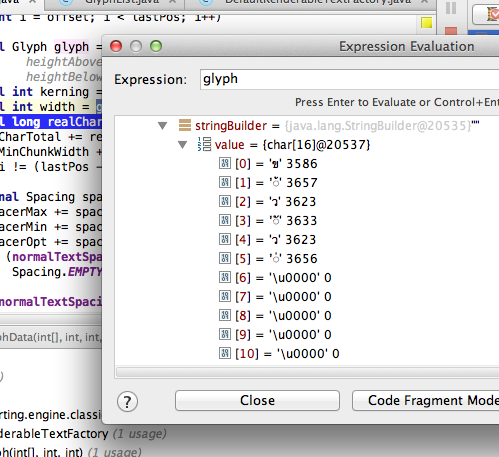Select row [3] with value 3633
The width and height of the screenshot is (499, 457).
pos(268,221)
